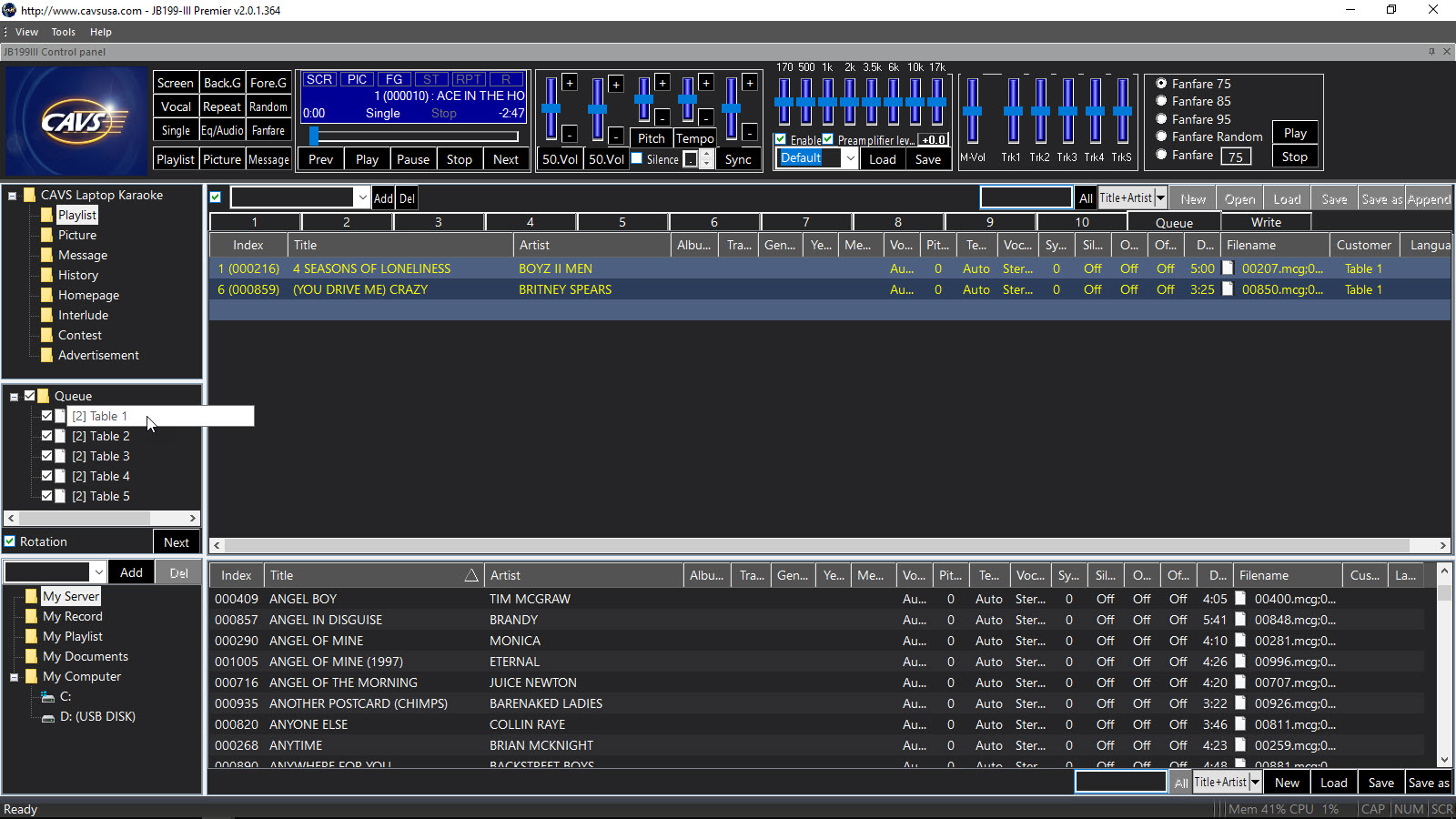1456x819 pixels.
Task: Click the Silence value stepper arrows
Action: 706,159
